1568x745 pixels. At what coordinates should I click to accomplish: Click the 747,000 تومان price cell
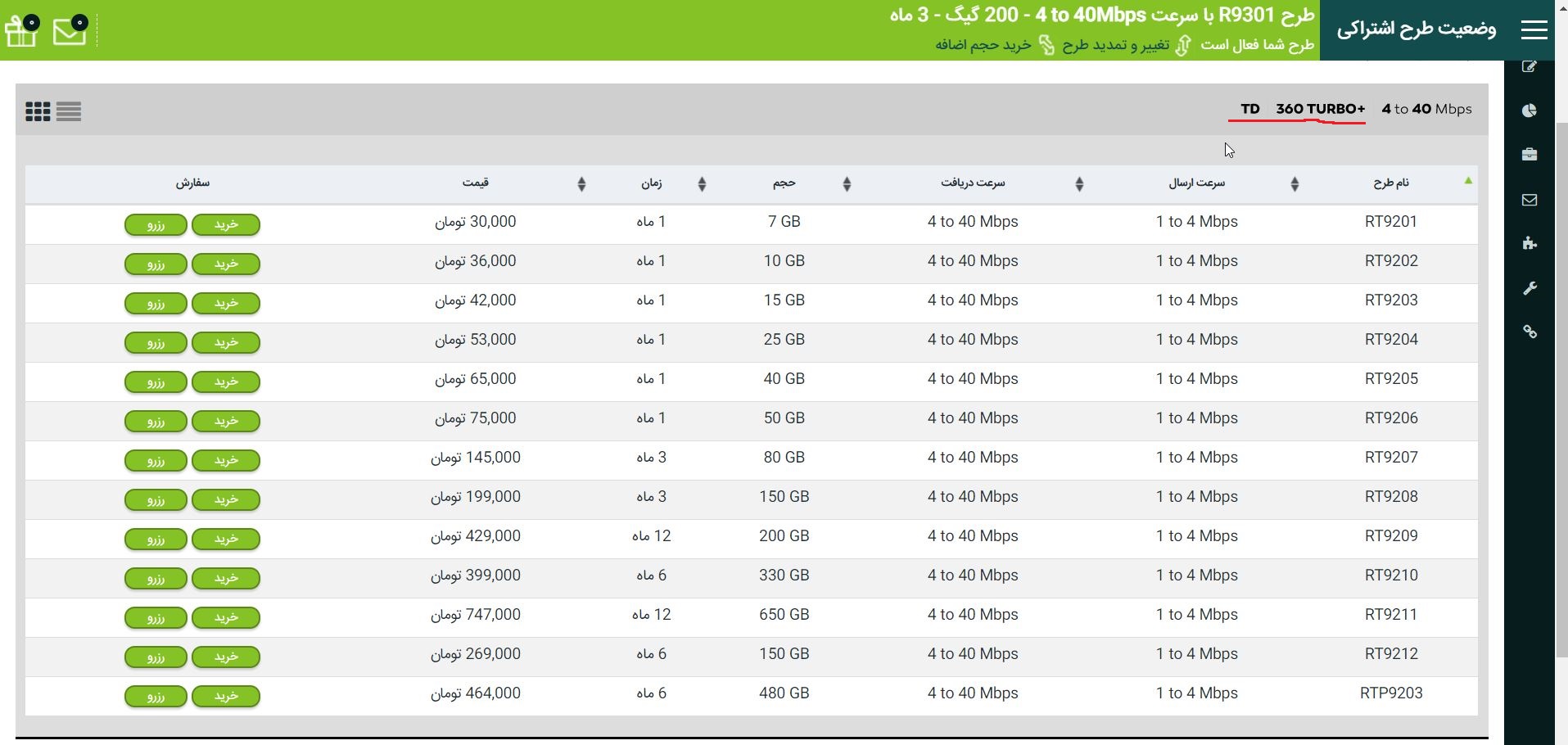475,615
